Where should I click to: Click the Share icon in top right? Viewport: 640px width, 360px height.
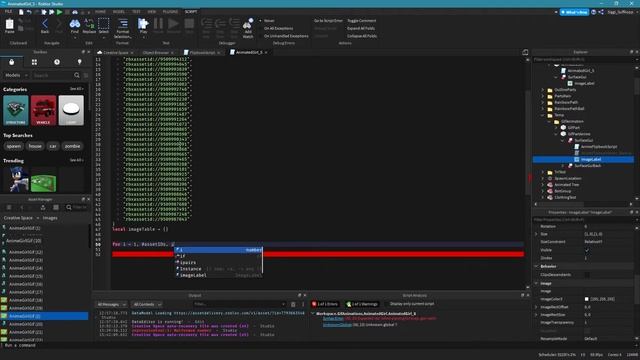601,12
